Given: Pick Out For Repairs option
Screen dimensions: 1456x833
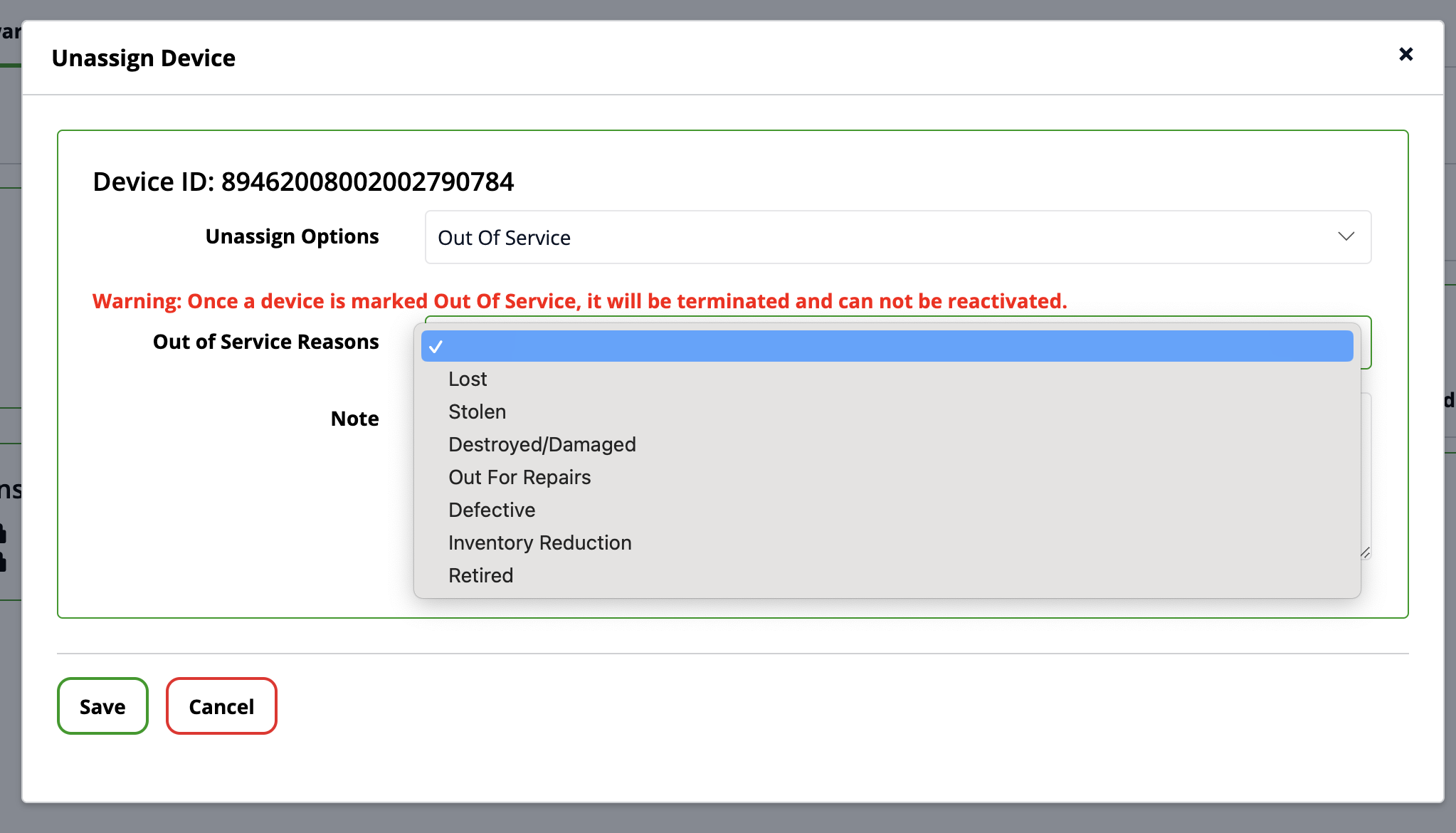Looking at the screenshot, I should (519, 477).
